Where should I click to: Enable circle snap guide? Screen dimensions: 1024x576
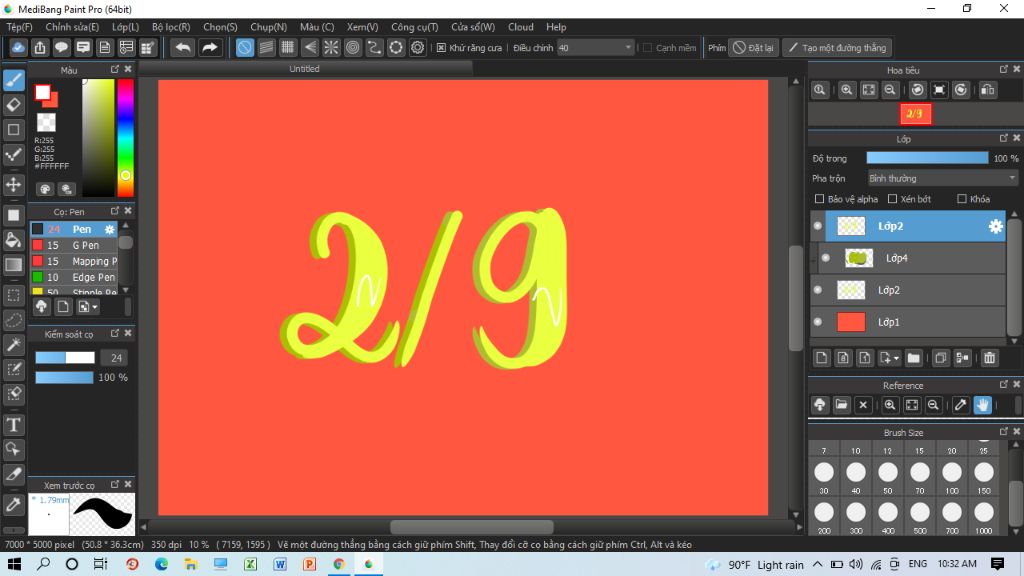pos(353,48)
